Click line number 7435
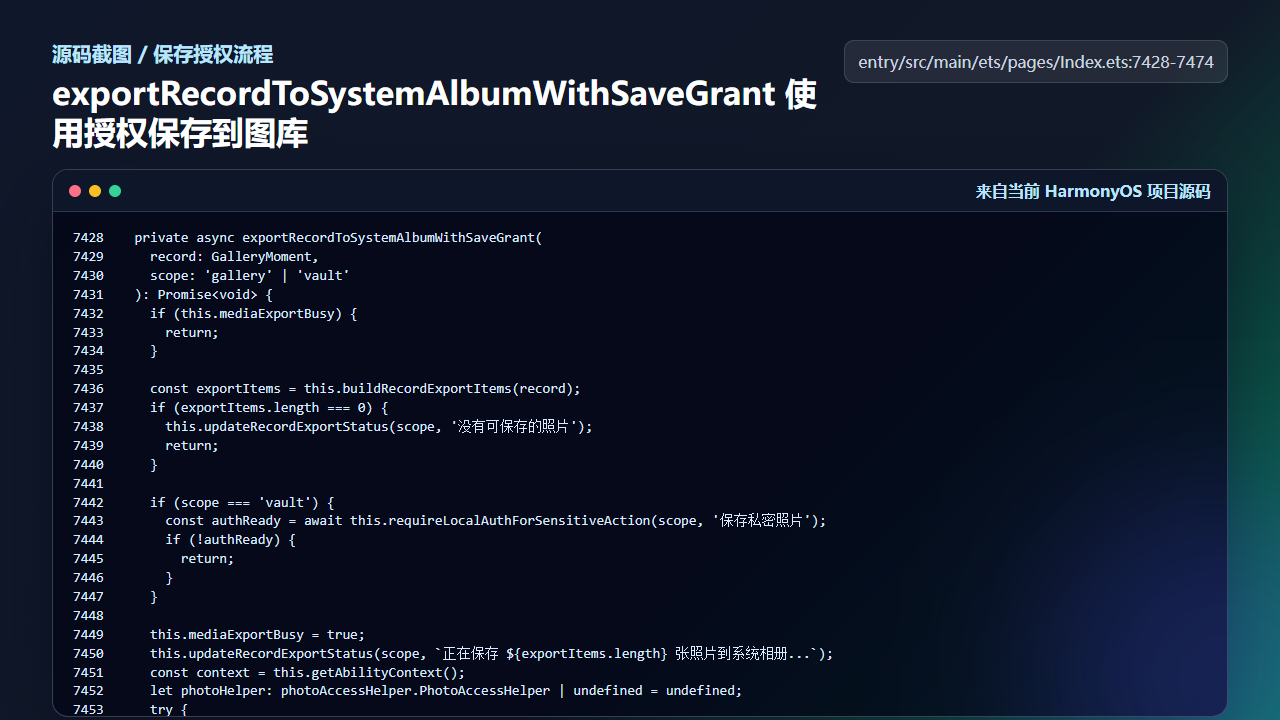Image resolution: width=1280 pixels, height=720 pixels. (x=88, y=370)
